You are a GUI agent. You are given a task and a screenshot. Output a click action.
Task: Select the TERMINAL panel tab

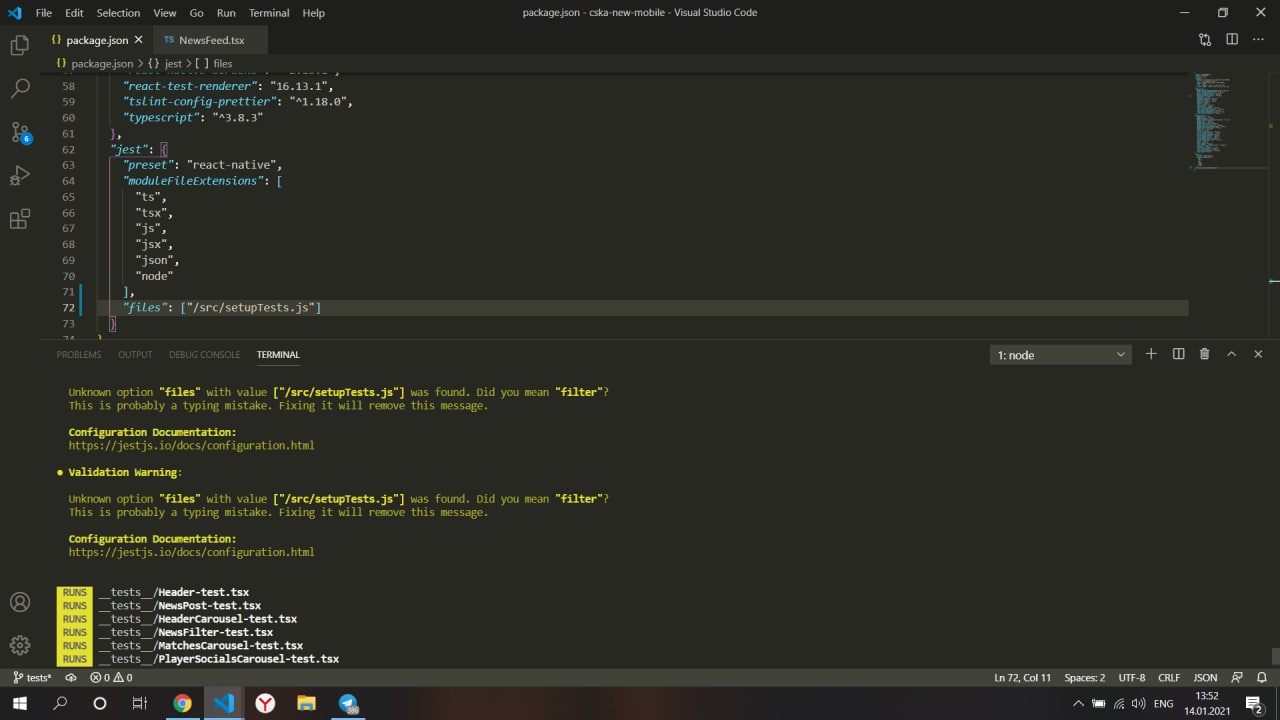(278, 354)
